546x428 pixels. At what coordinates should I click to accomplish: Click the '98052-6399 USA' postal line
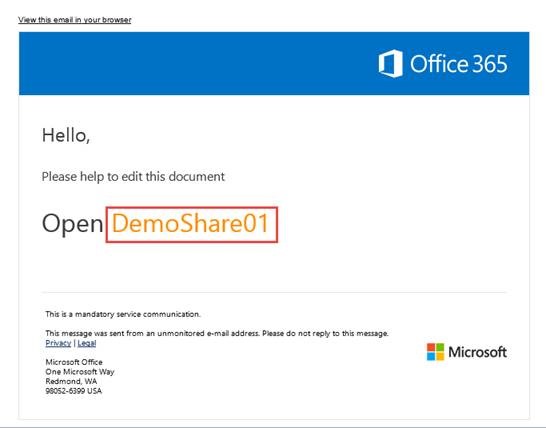73,391
